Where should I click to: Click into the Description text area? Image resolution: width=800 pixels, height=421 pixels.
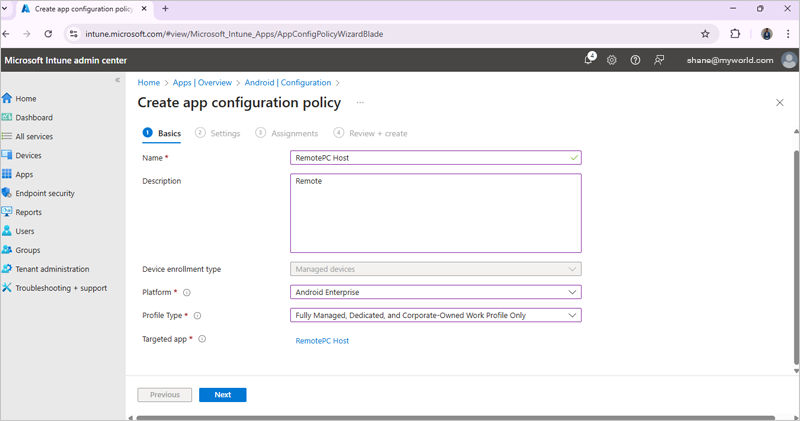[435, 213]
